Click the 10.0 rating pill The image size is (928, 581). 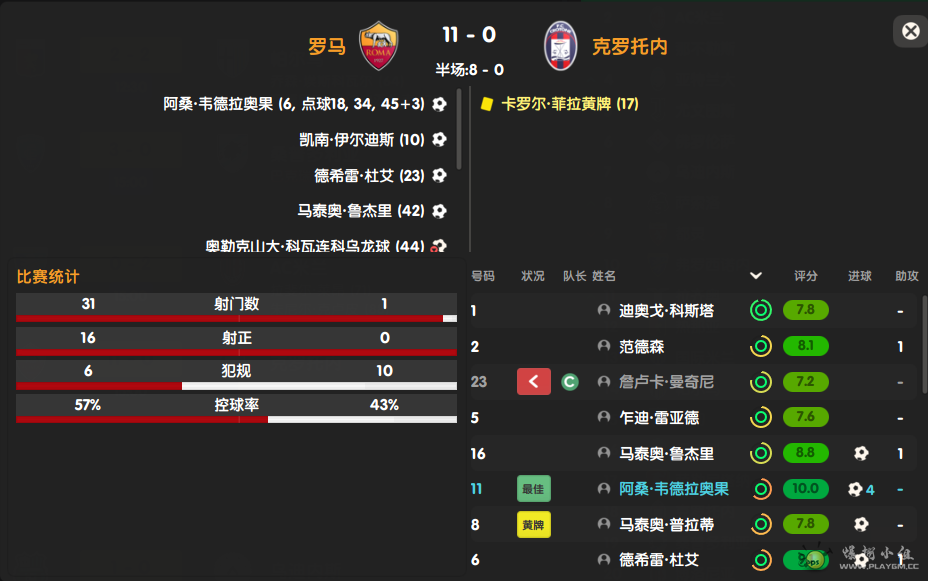tap(806, 489)
